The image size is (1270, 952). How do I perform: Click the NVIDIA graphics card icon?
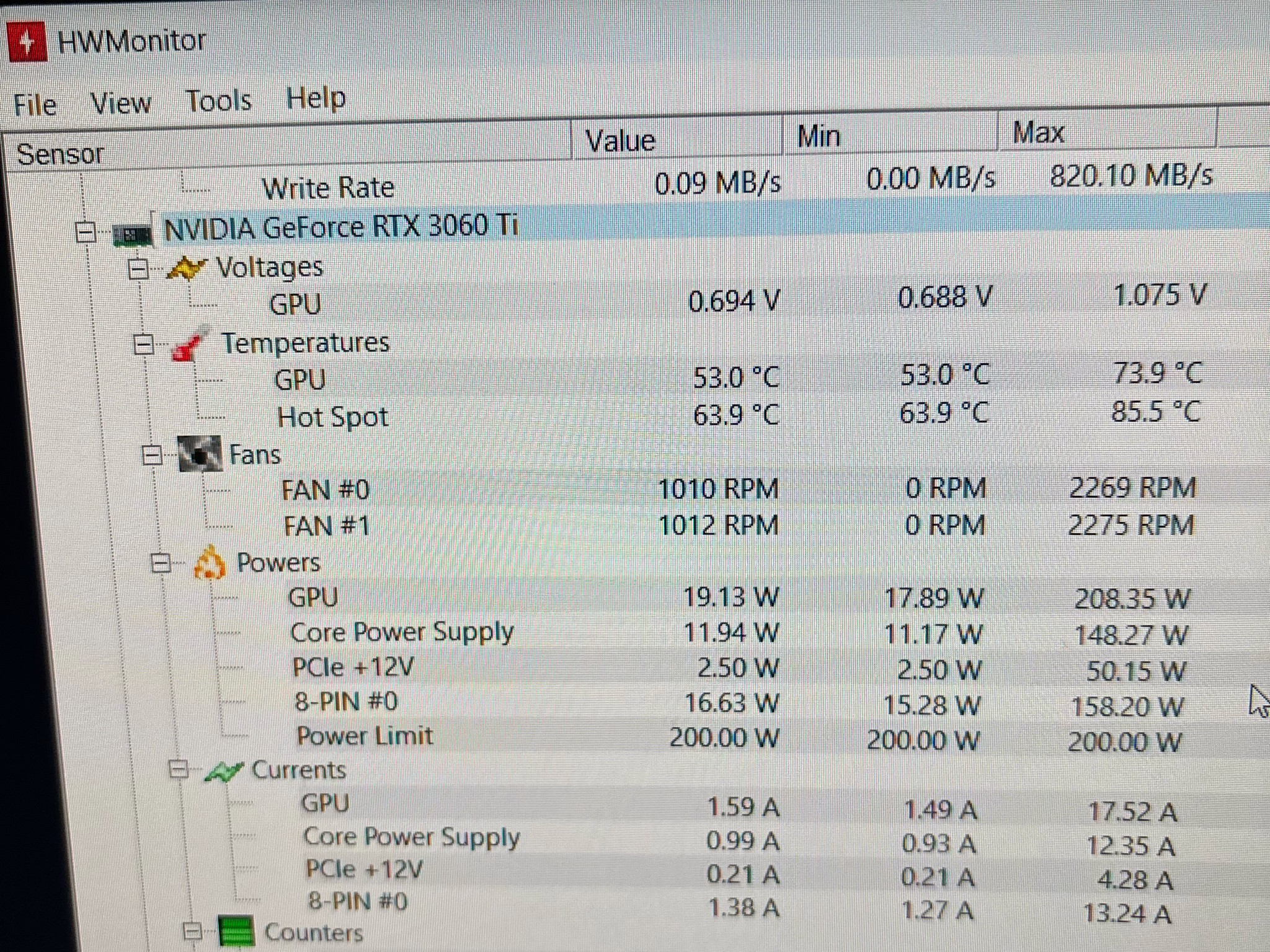(x=132, y=235)
